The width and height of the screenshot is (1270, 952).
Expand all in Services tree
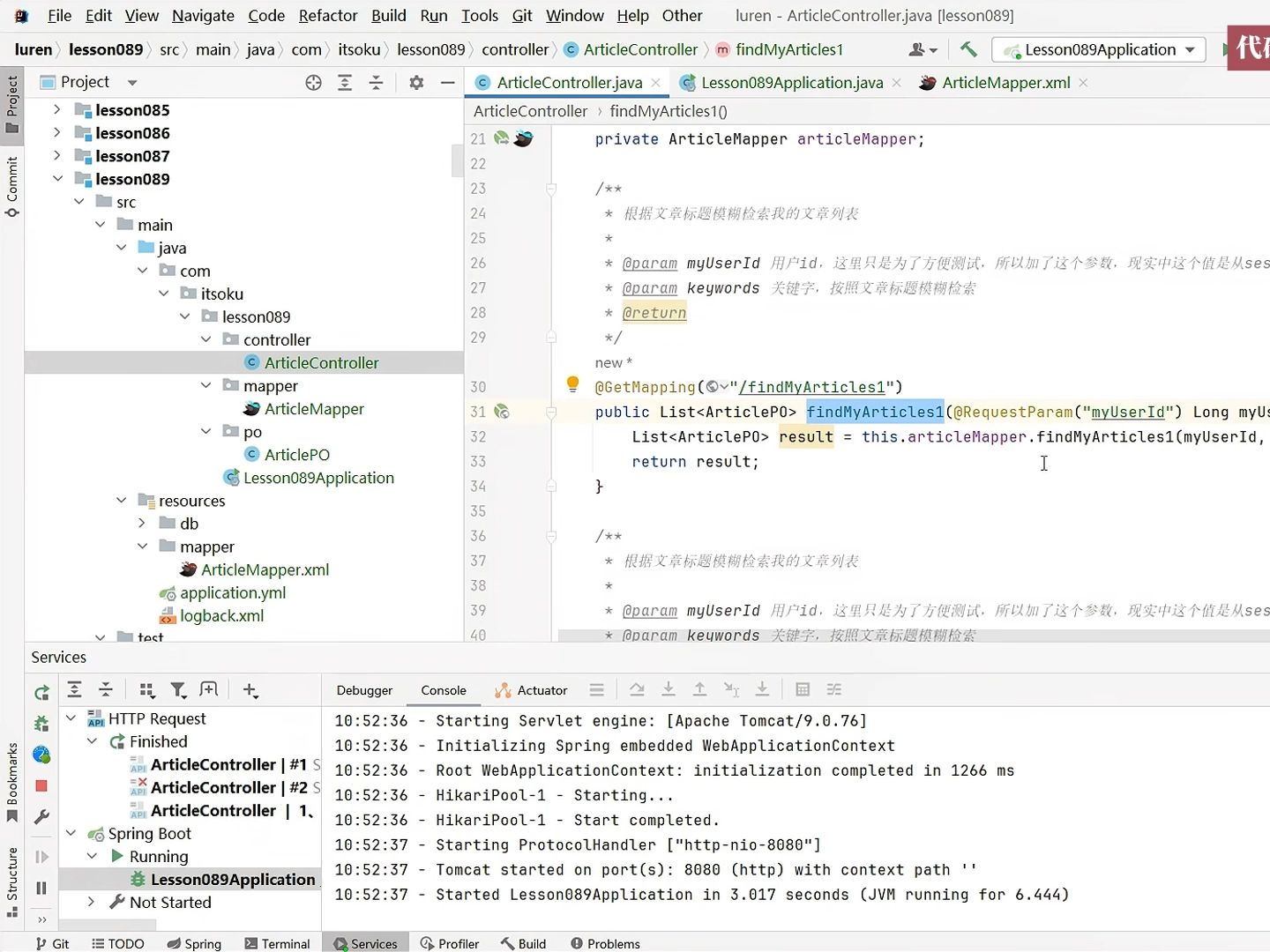75,690
